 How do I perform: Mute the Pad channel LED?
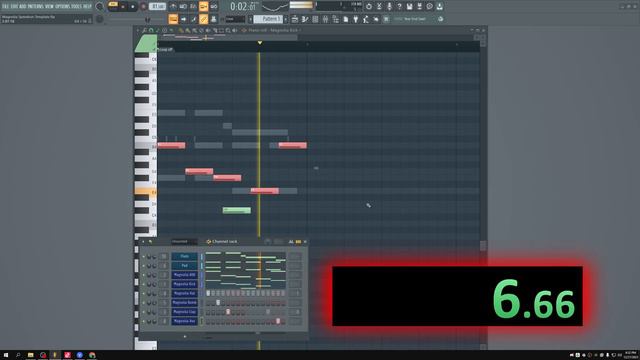coord(143,266)
